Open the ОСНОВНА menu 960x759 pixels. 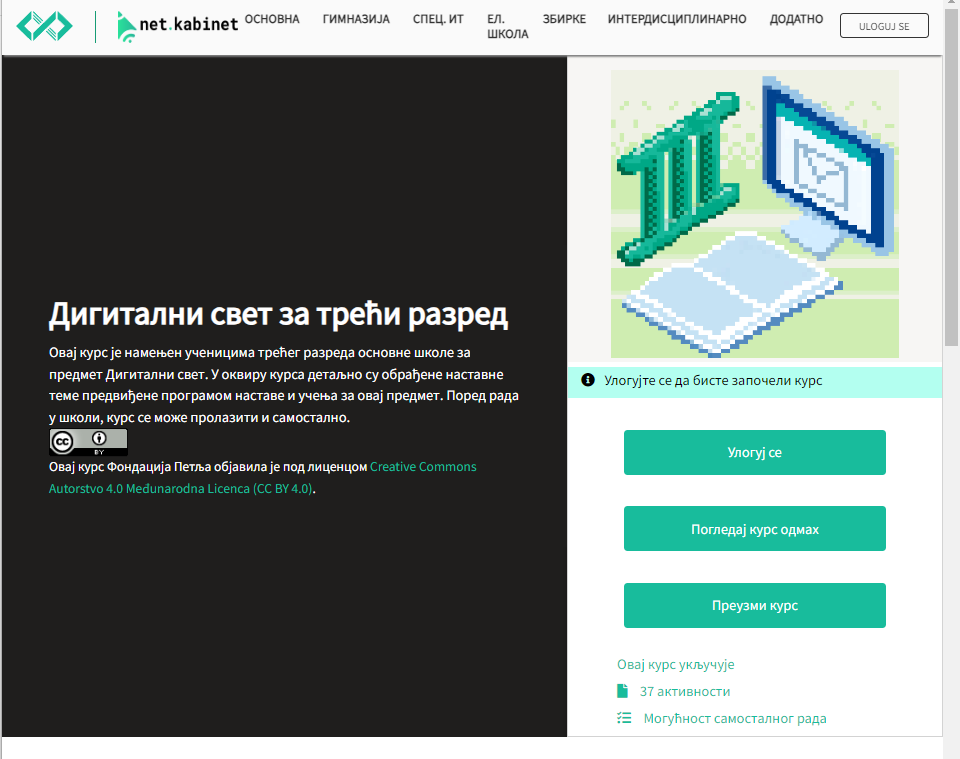272,19
